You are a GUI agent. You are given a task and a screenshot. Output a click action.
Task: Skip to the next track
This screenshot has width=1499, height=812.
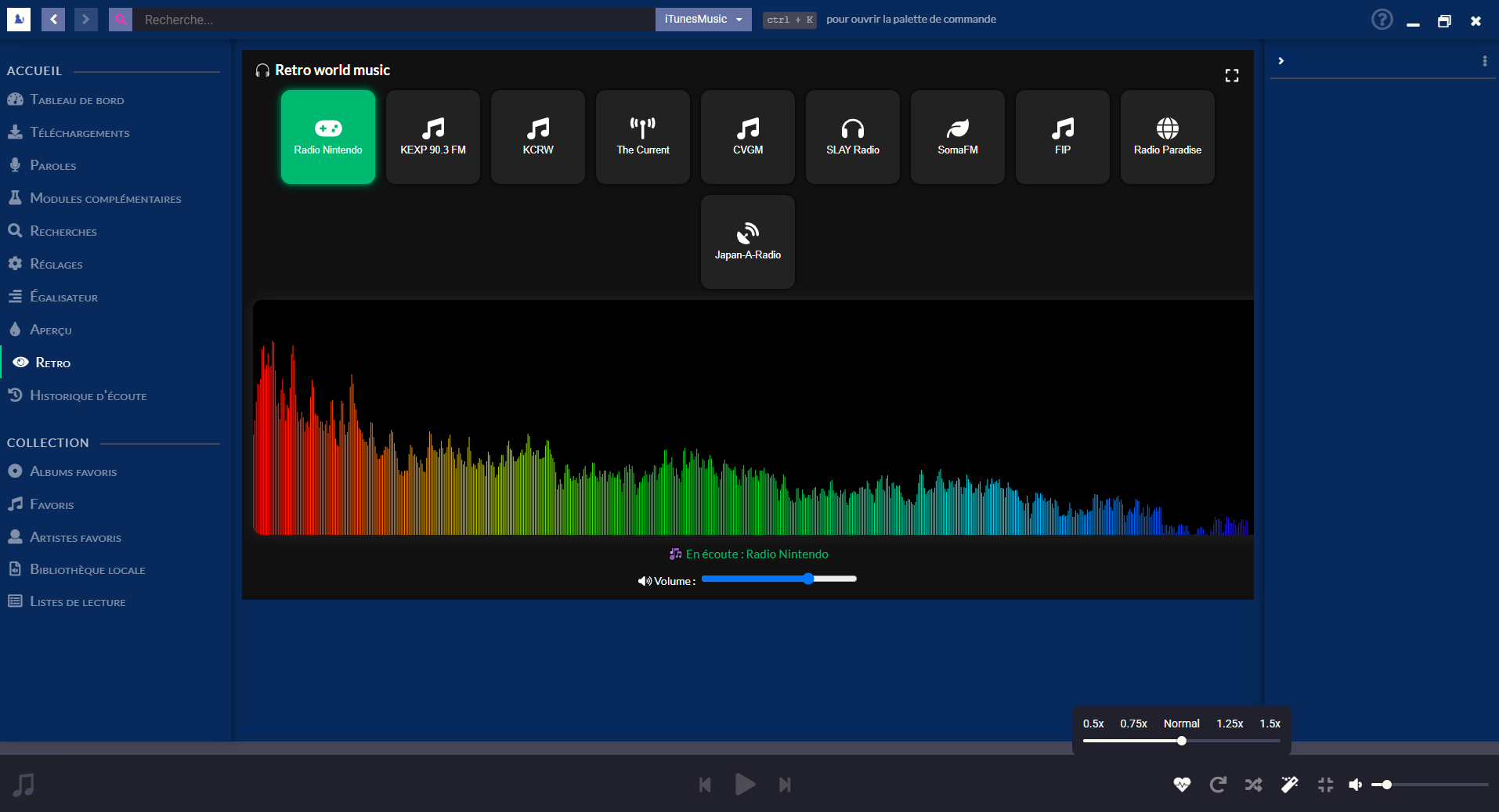click(x=785, y=785)
